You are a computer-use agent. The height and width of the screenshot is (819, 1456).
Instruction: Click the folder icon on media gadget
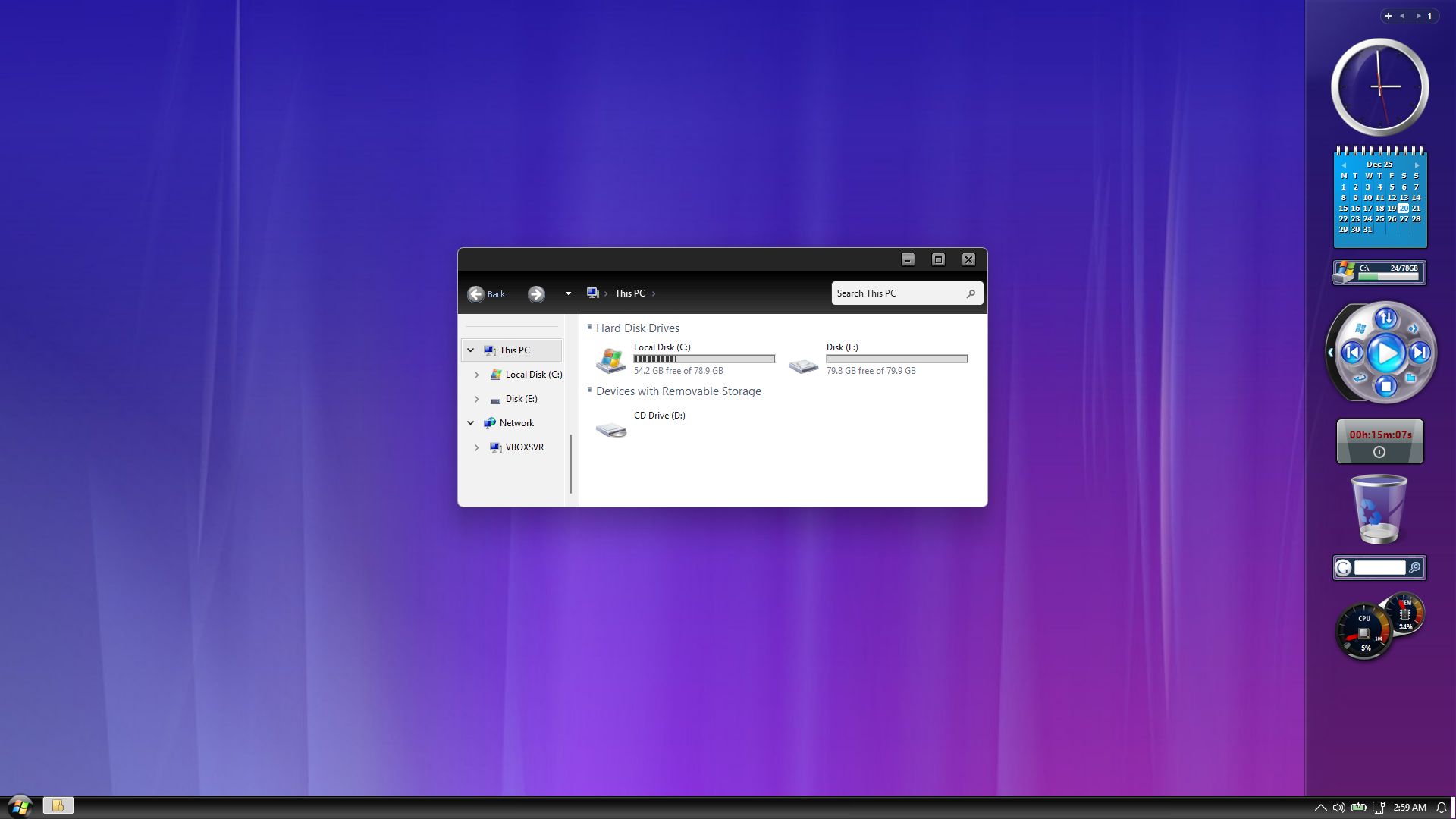point(1410,377)
